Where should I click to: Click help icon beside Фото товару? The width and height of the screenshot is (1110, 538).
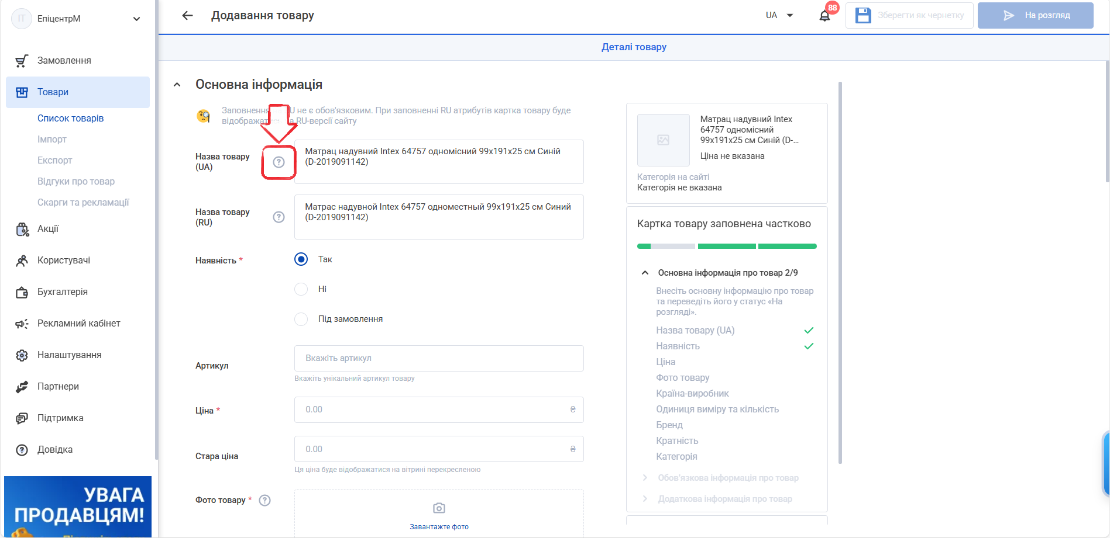pyautogui.click(x=265, y=500)
